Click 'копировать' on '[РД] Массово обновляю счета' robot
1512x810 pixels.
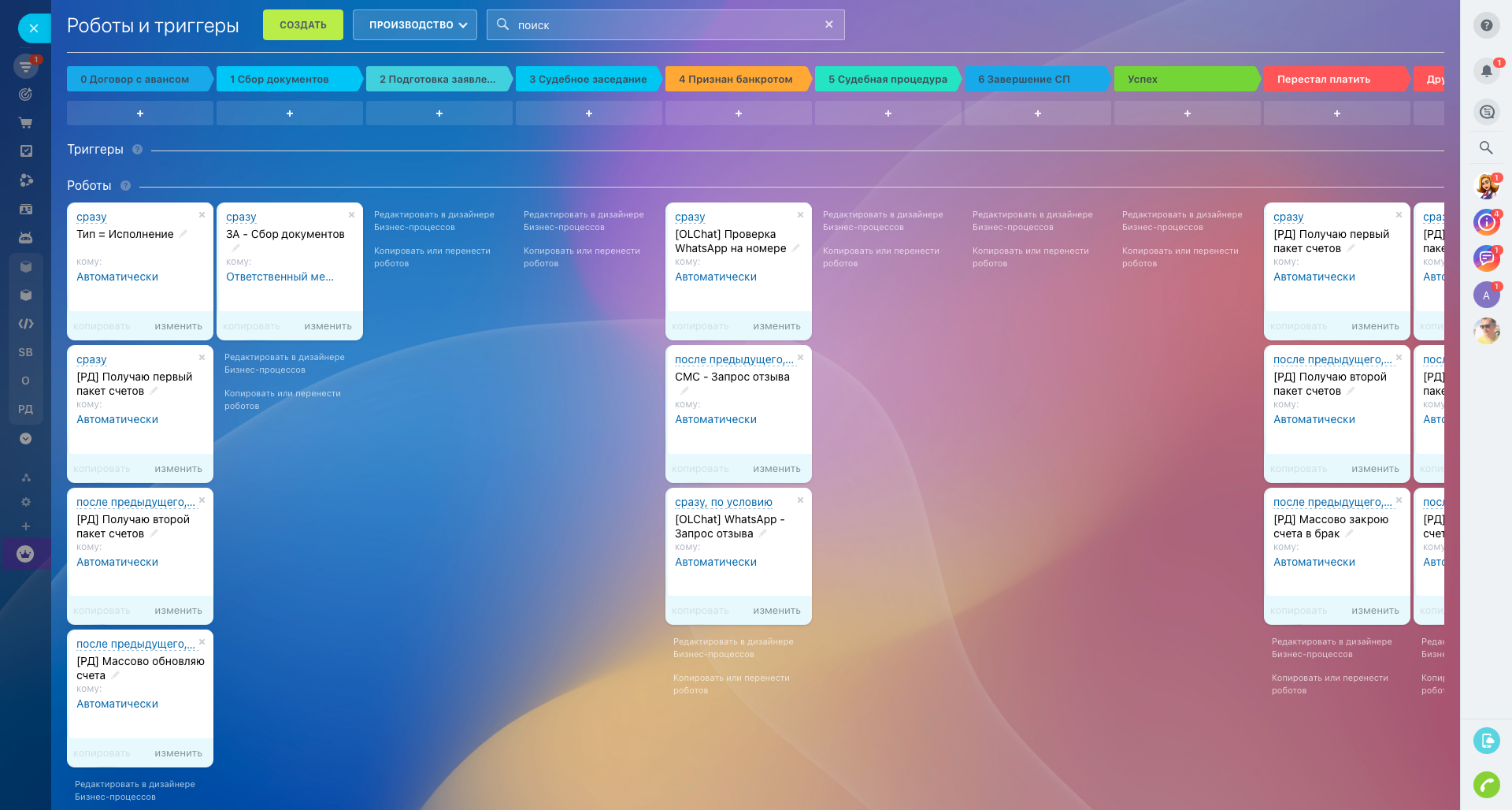click(102, 753)
